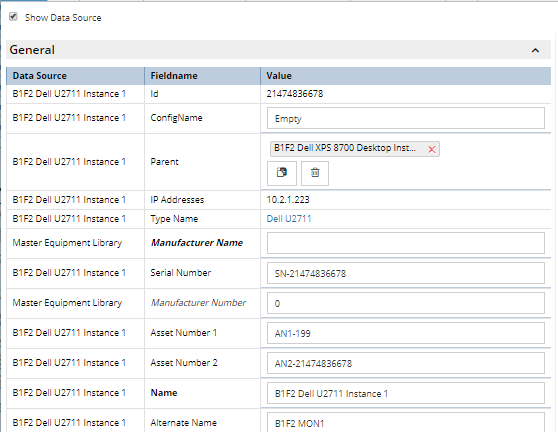Open the Dell U2711 type name link
This screenshot has width=558, height=436.
[289, 219]
